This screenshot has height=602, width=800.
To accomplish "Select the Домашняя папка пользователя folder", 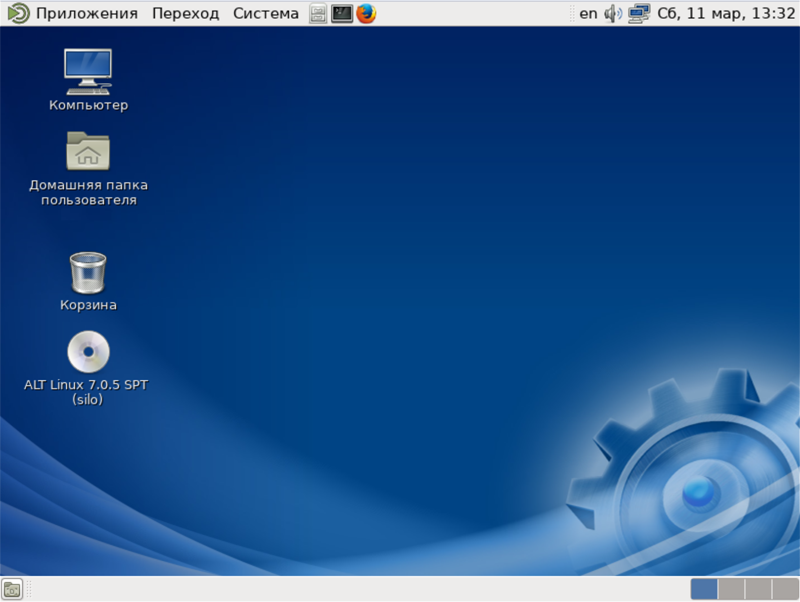I will click(x=88, y=152).
